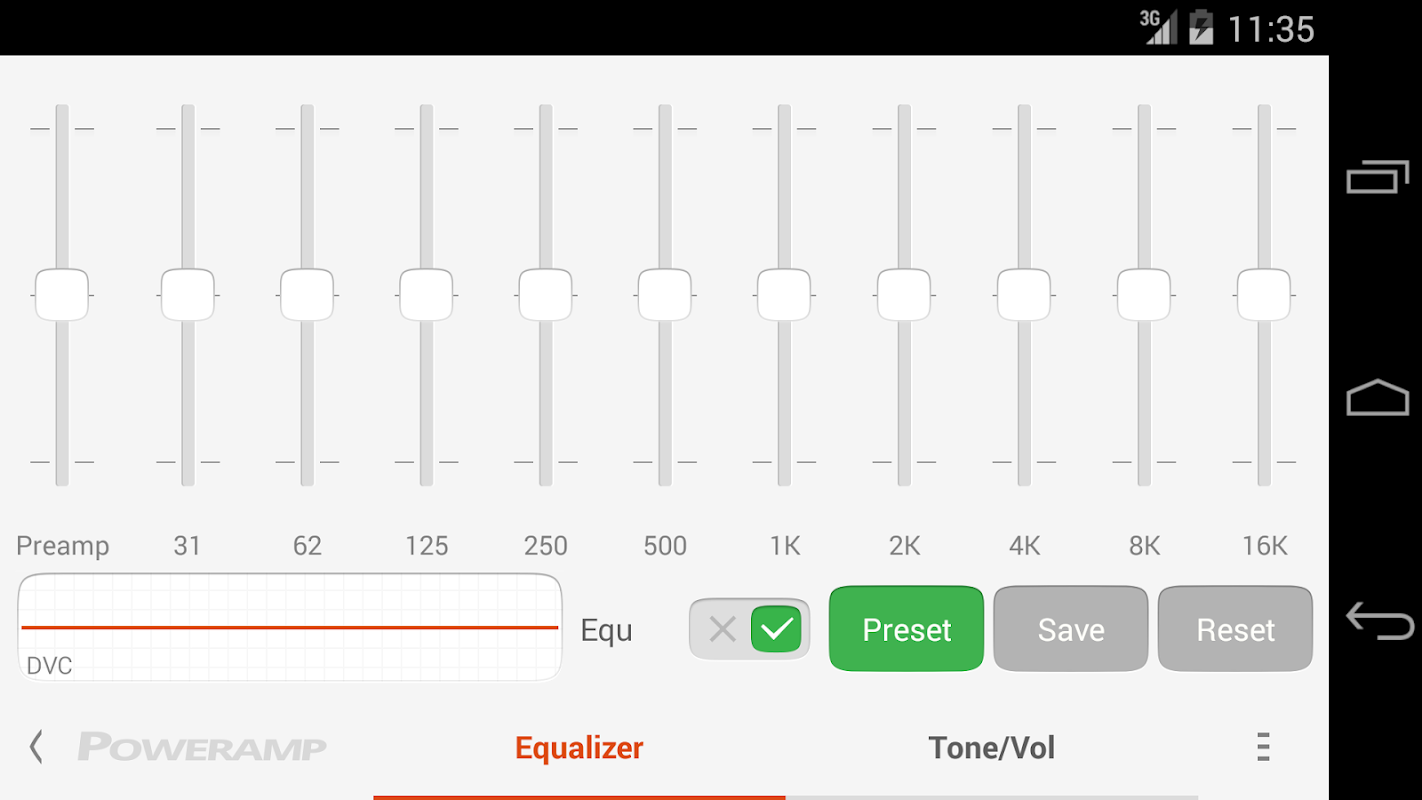The height and width of the screenshot is (800, 1422).
Task: Disable equalizer with the X toggle
Action: [722, 629]
